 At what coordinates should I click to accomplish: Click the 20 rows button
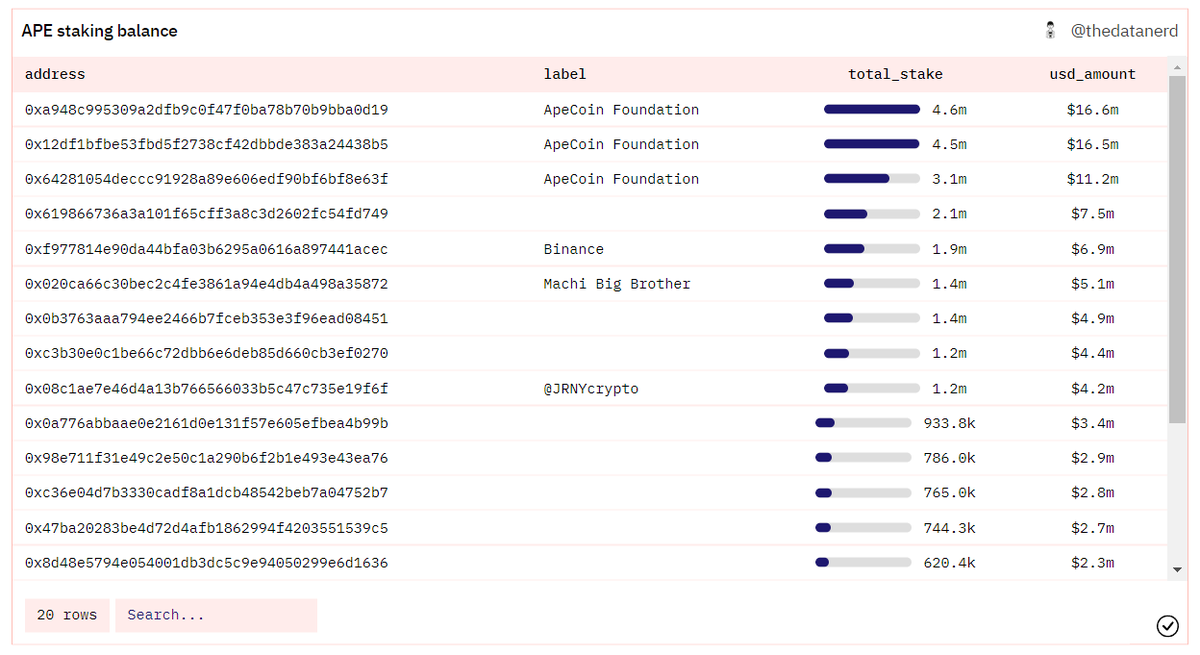pyautogui.click(x=66, y=615)
